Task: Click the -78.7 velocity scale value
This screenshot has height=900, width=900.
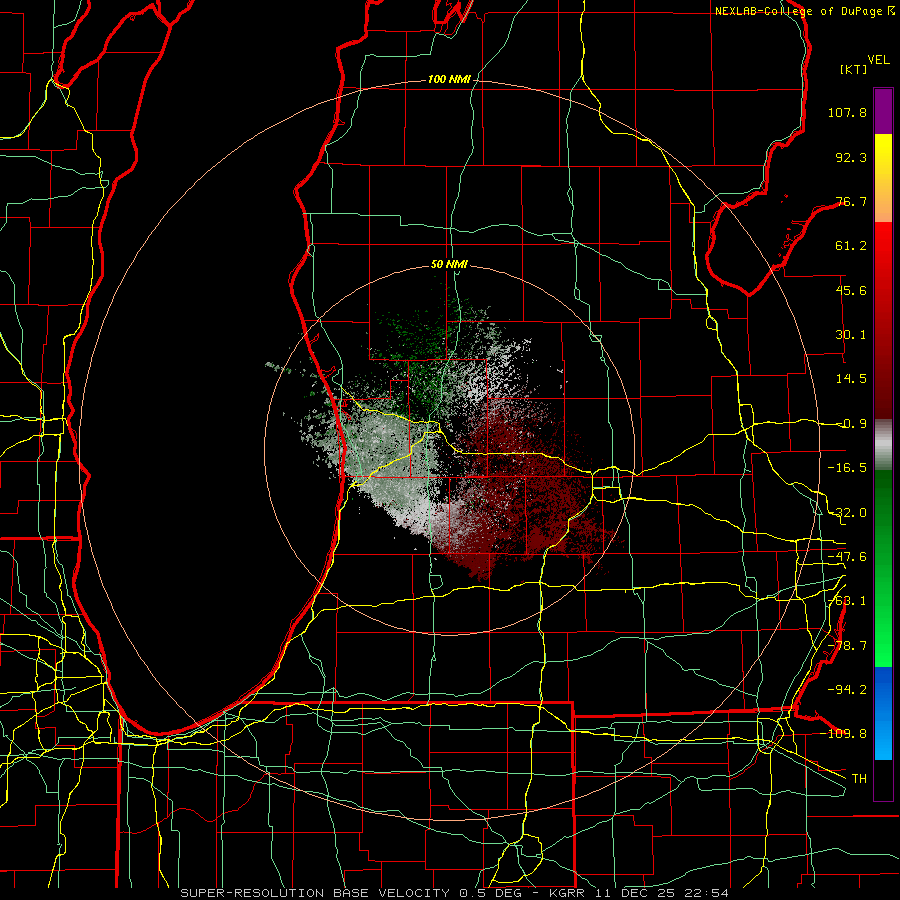Action: [x=847, y=646]
